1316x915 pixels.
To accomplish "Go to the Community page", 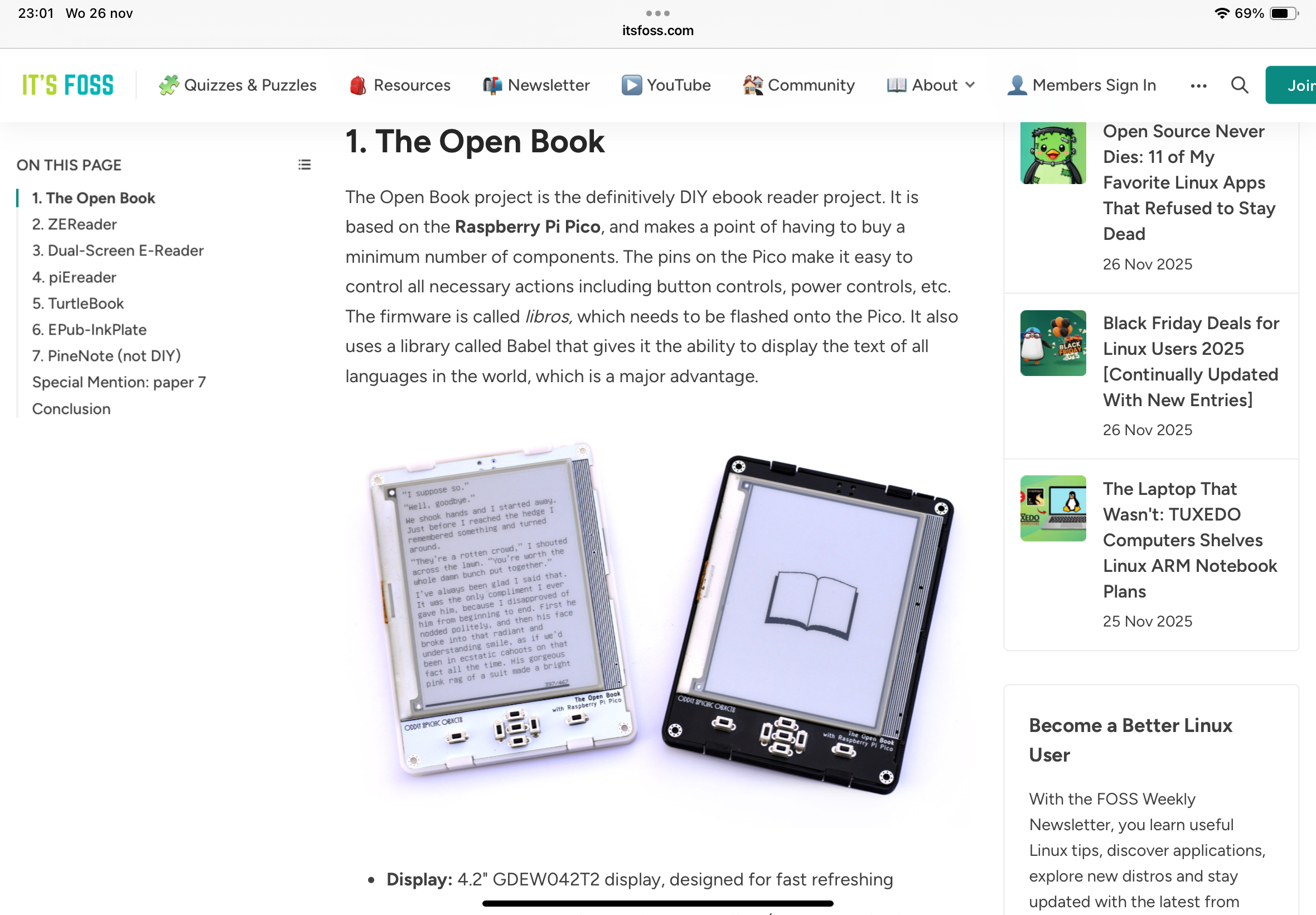I will coord(798,85).
